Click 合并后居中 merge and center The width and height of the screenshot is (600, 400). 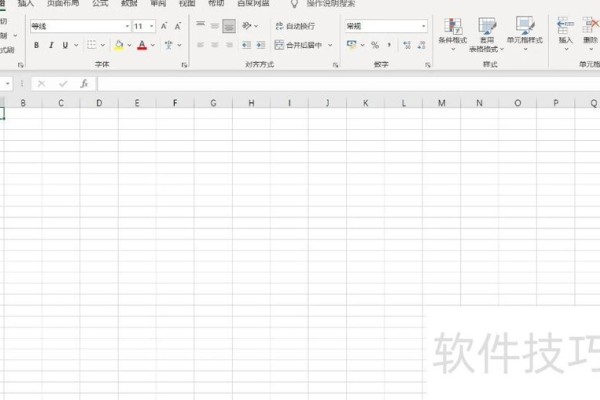[x=298, y=45]
